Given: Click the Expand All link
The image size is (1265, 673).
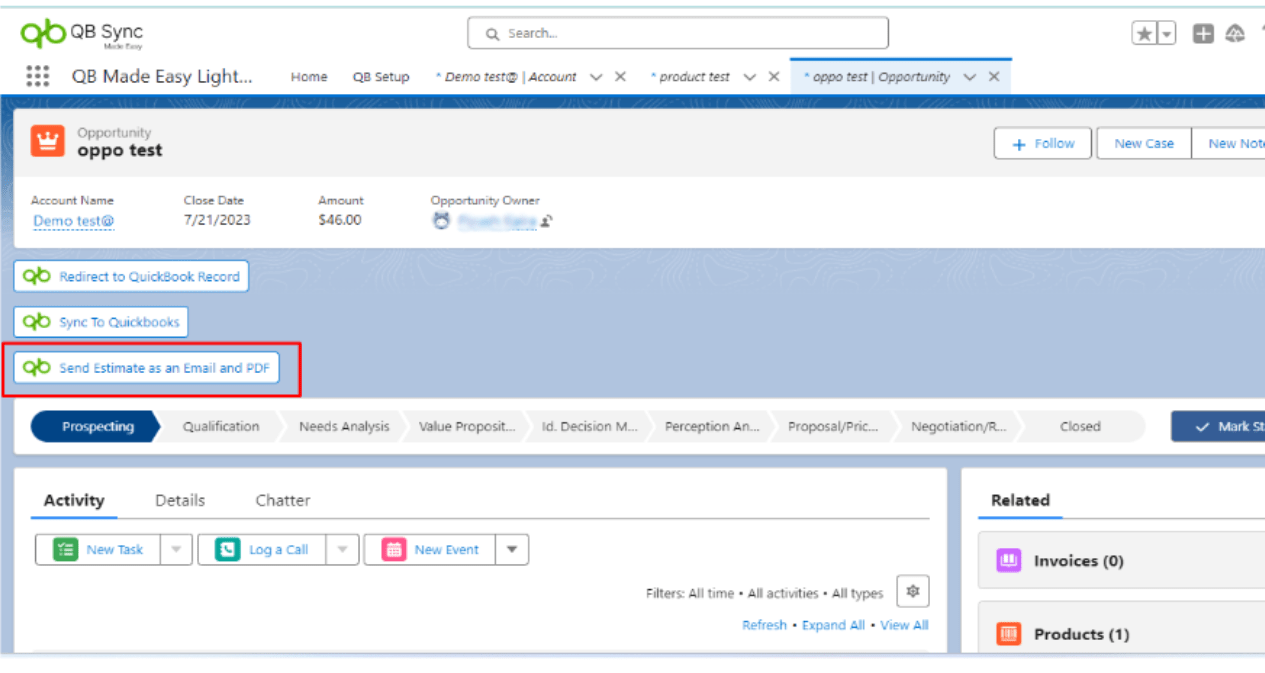Looking at the screenshot, I should pyautogui.click(x=834, y=625).
